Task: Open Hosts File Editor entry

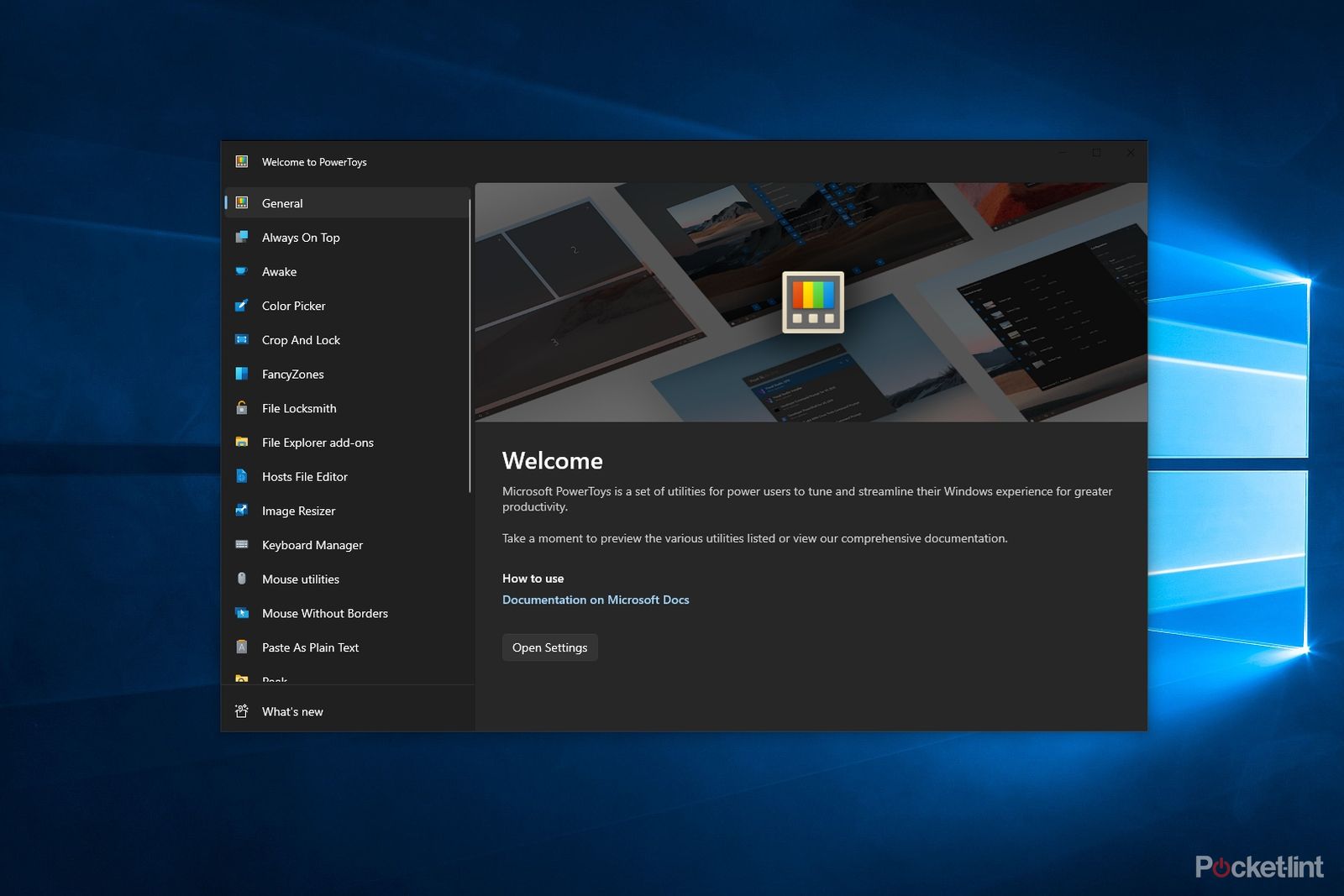Action: click(x=346, y=476)
